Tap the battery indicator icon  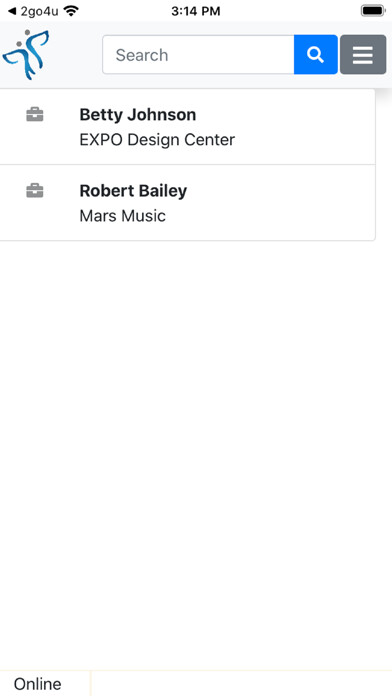[373, 11]
